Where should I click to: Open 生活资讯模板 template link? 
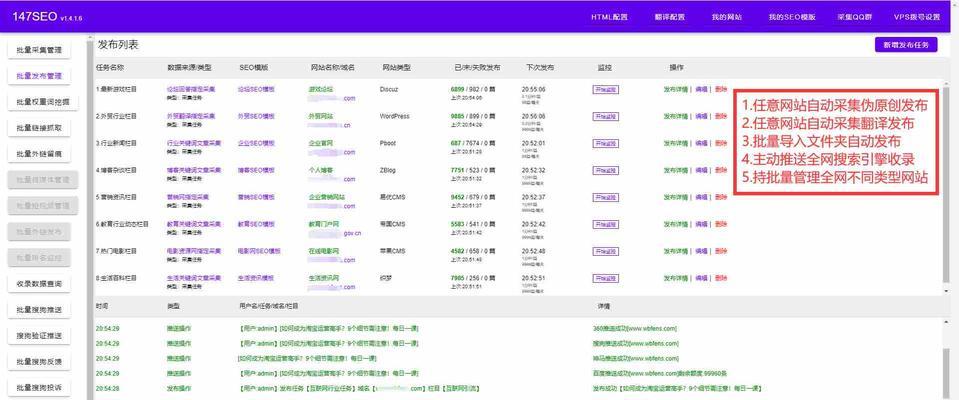click(256, 278)
